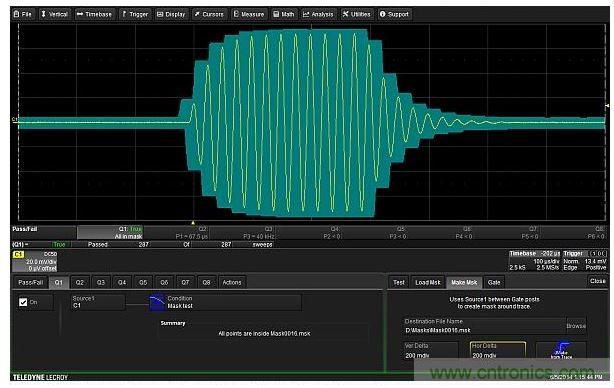
Task: Open the Cursors menu
Action: tap(209, 14)
